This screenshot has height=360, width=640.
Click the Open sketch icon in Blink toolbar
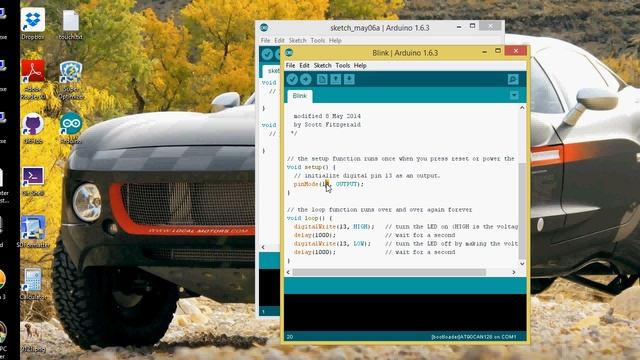[x=336, y=79]
